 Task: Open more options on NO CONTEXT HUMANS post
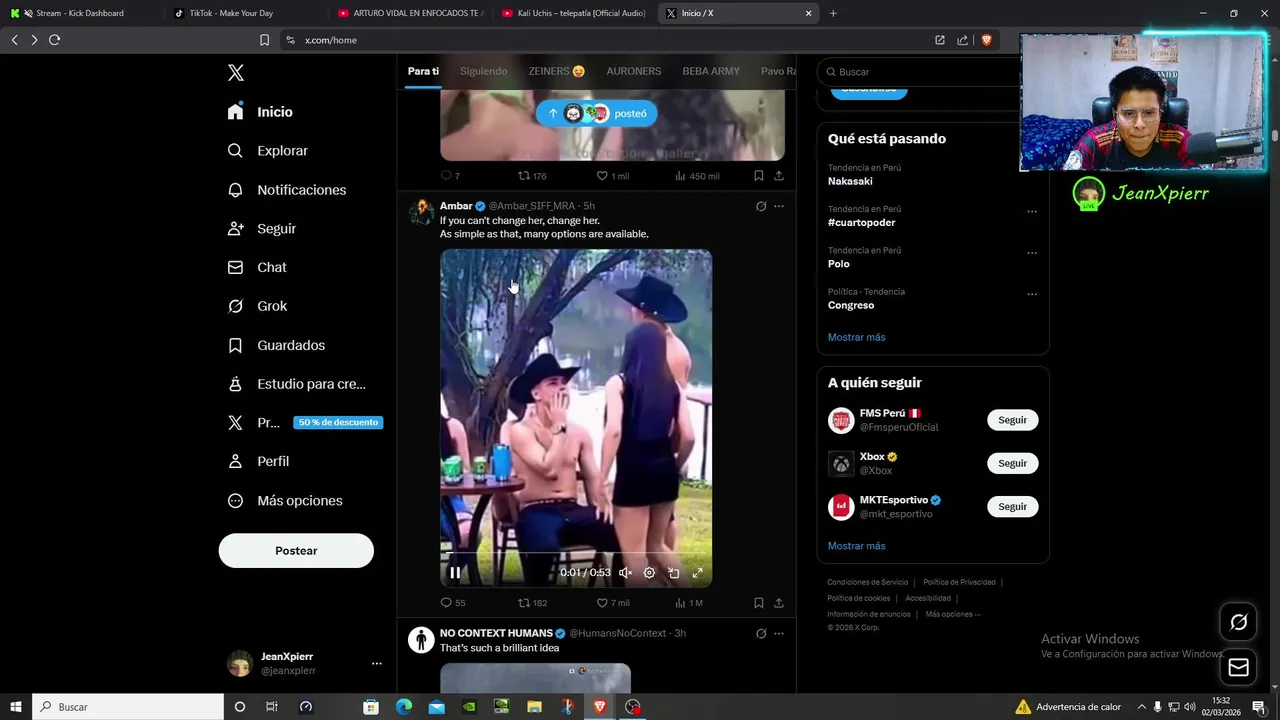779,633
